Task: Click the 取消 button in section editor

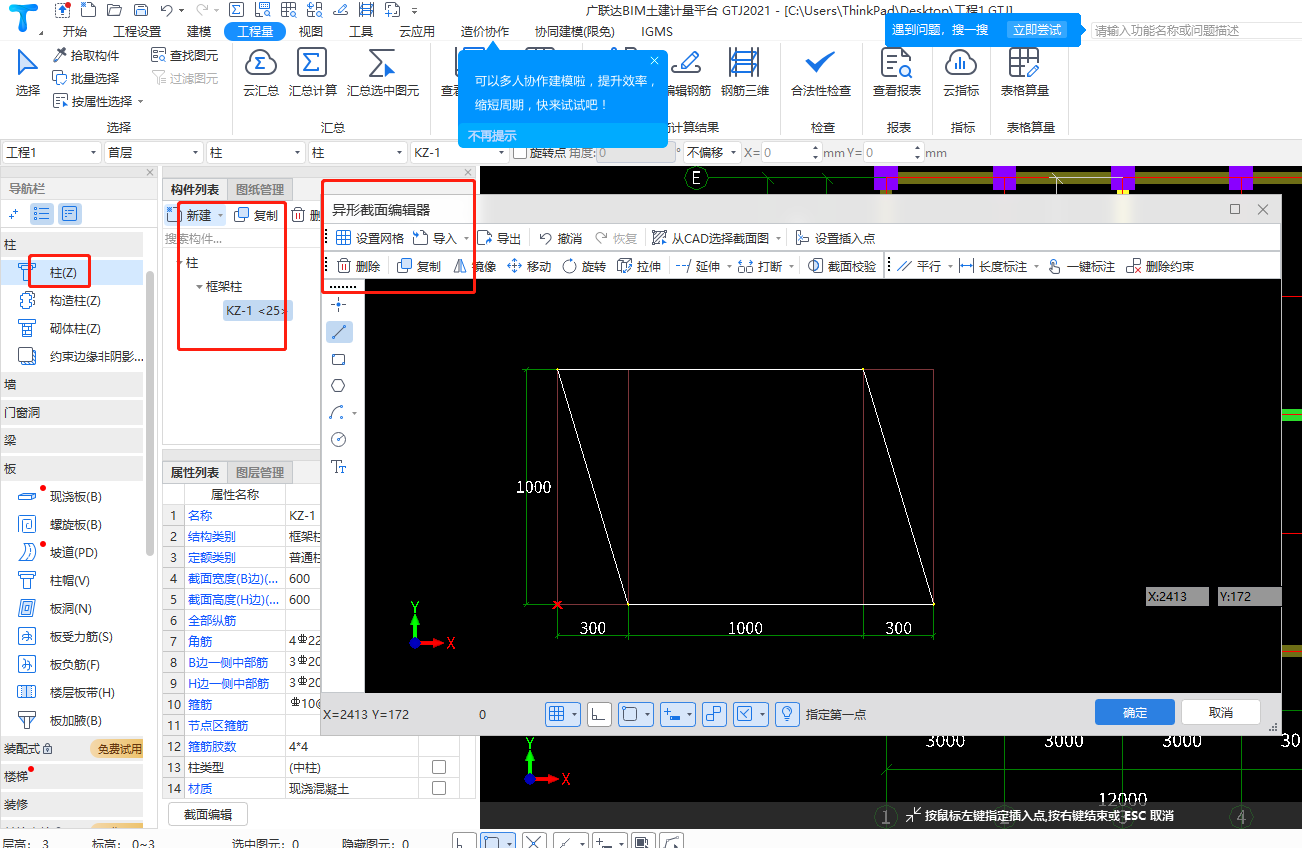Action: 1220,712
